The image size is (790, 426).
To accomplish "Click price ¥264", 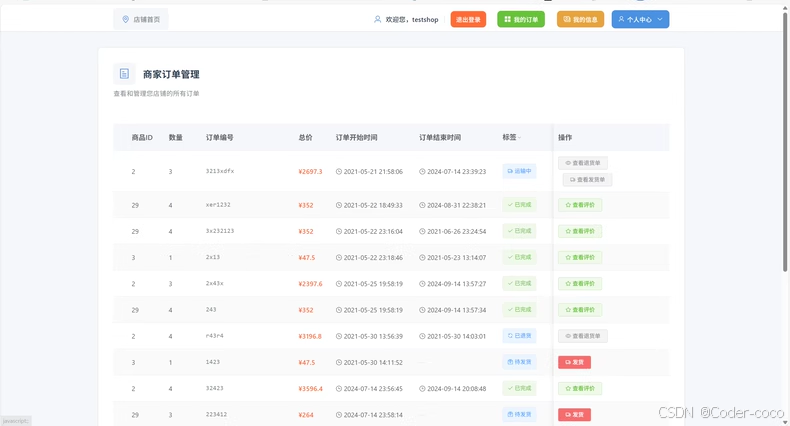I will point(306,414).
